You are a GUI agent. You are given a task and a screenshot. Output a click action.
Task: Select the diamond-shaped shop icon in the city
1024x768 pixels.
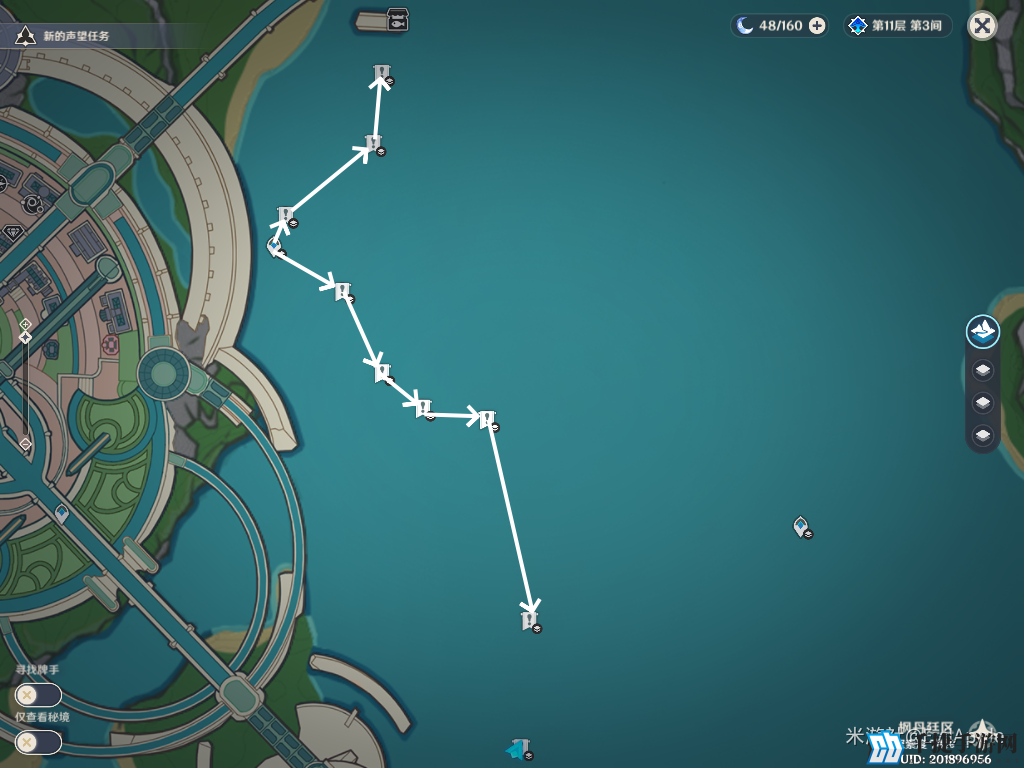[x=12, y=232]
